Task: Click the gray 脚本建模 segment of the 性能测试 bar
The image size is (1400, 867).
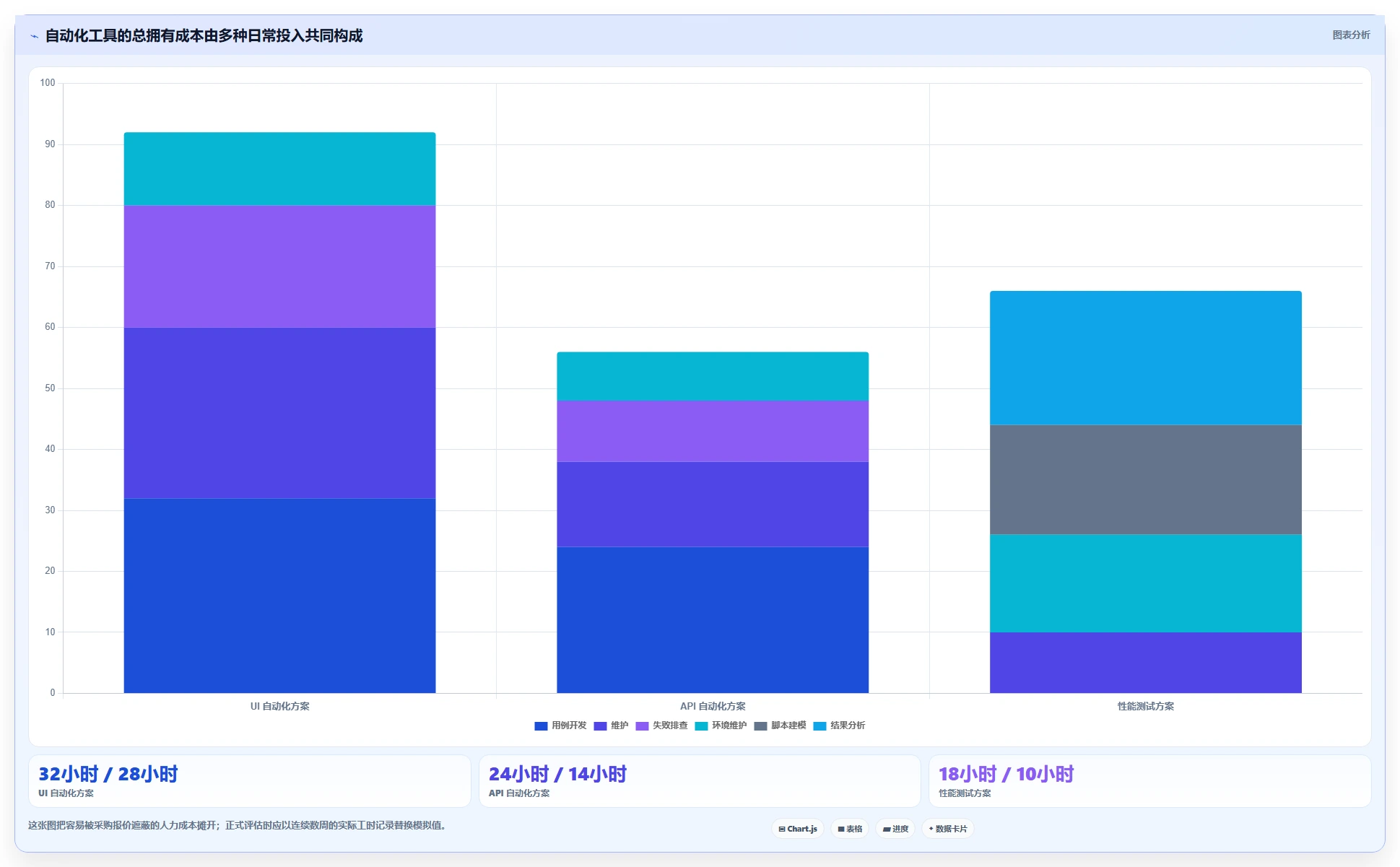Action: 1146,479
